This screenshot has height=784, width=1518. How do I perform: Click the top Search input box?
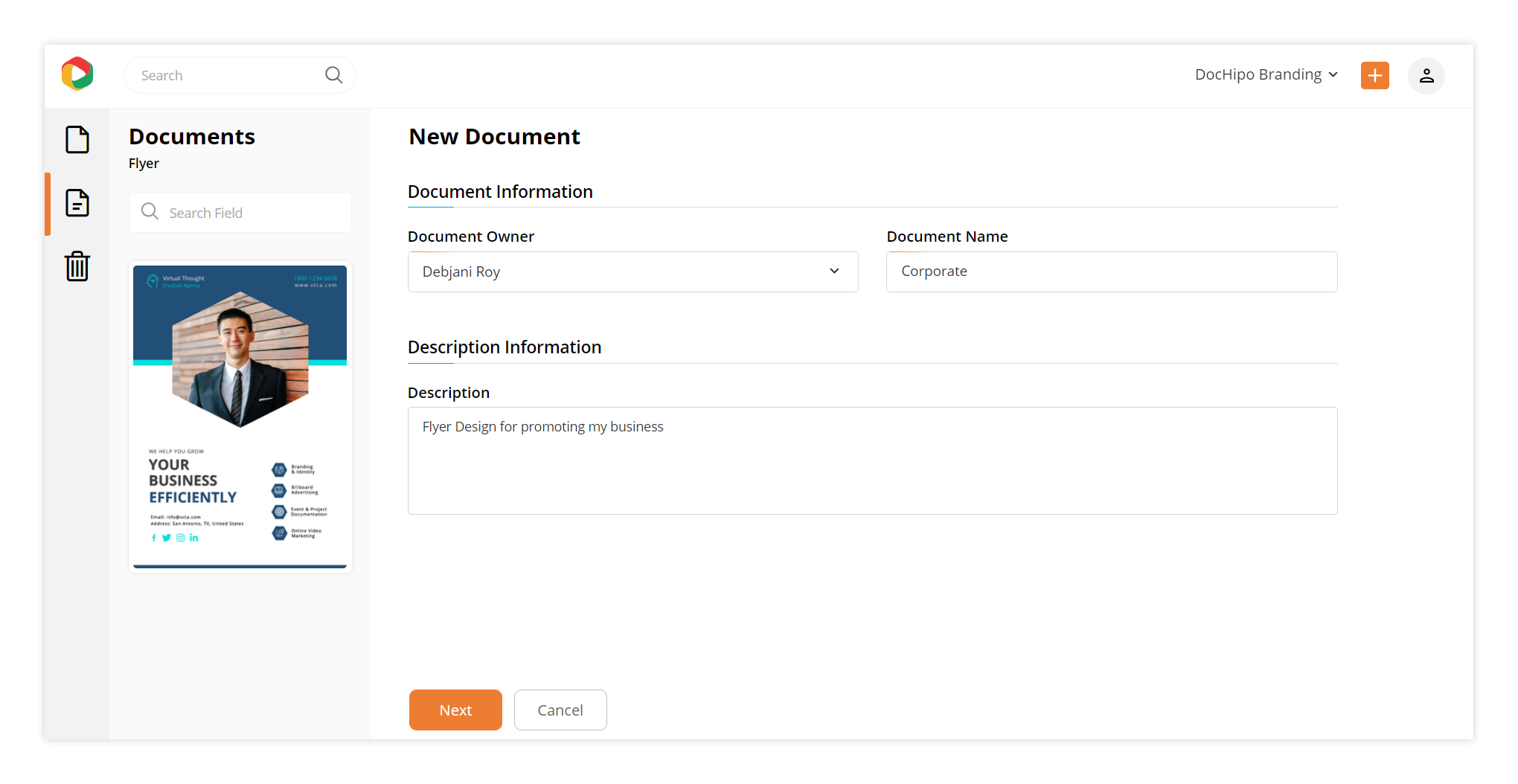tap(240, 75)
